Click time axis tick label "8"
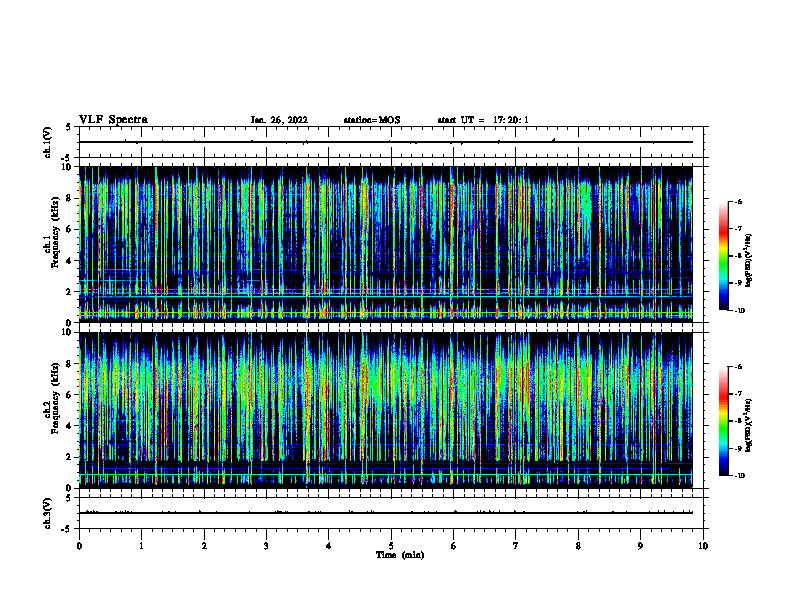792x612 pixels. [578, 546]
